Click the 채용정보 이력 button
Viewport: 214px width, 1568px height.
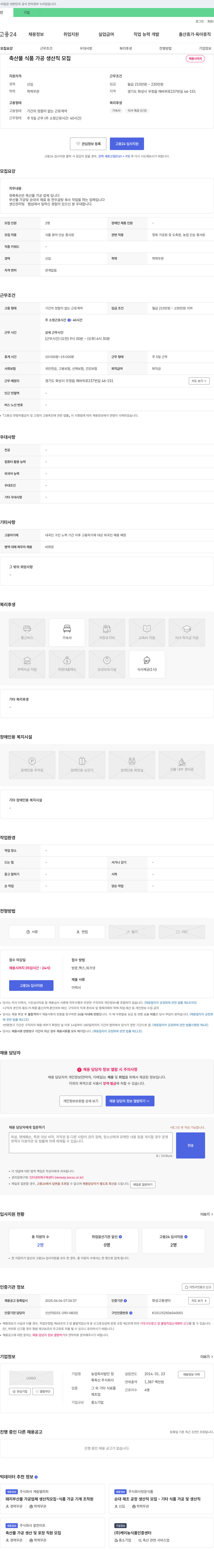point(191,1375)
